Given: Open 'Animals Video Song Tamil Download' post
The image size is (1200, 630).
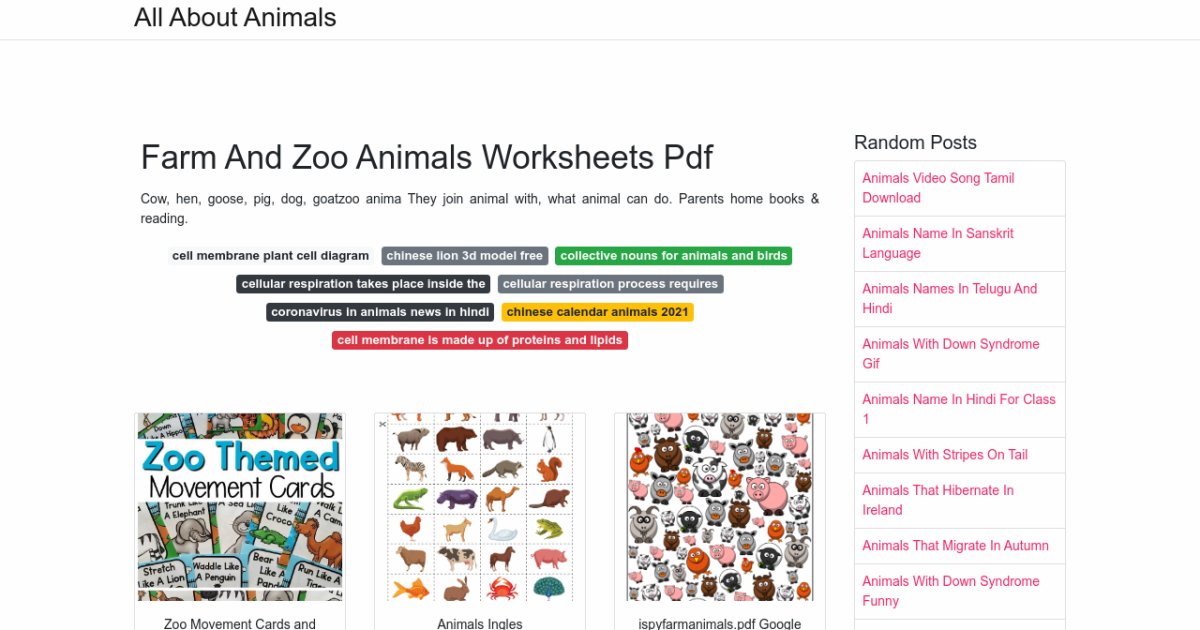Looking at the screenshot, I should pos(937,187).
